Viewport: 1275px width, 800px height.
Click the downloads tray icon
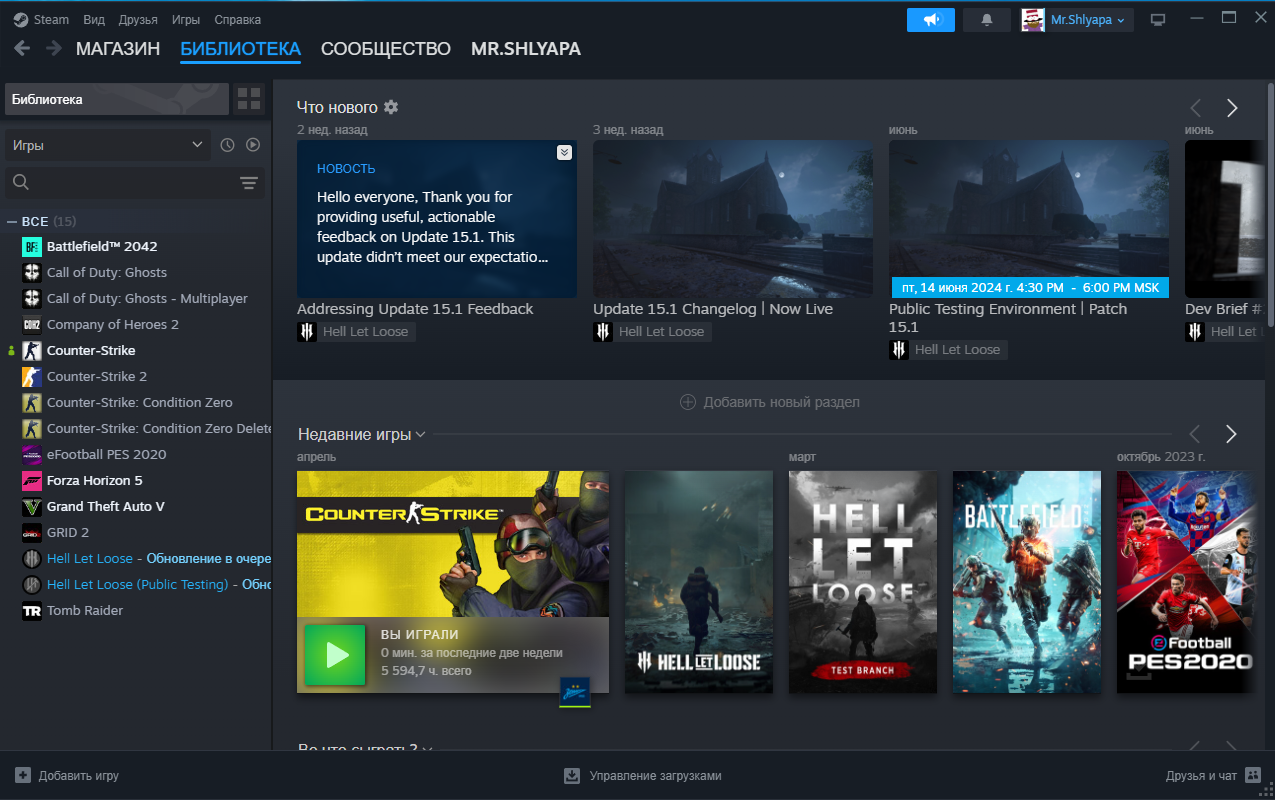572,775
